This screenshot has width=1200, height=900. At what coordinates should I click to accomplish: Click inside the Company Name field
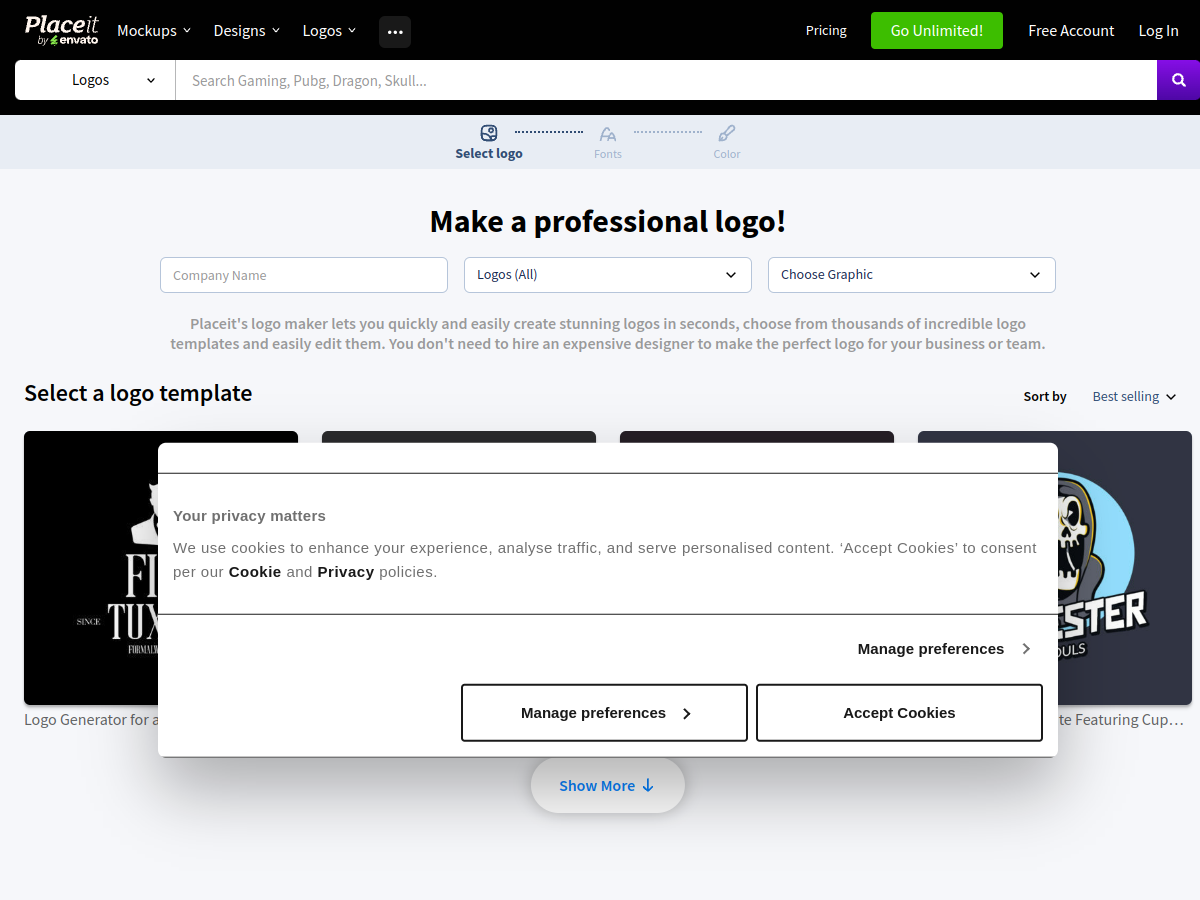[x=303, y=274]
